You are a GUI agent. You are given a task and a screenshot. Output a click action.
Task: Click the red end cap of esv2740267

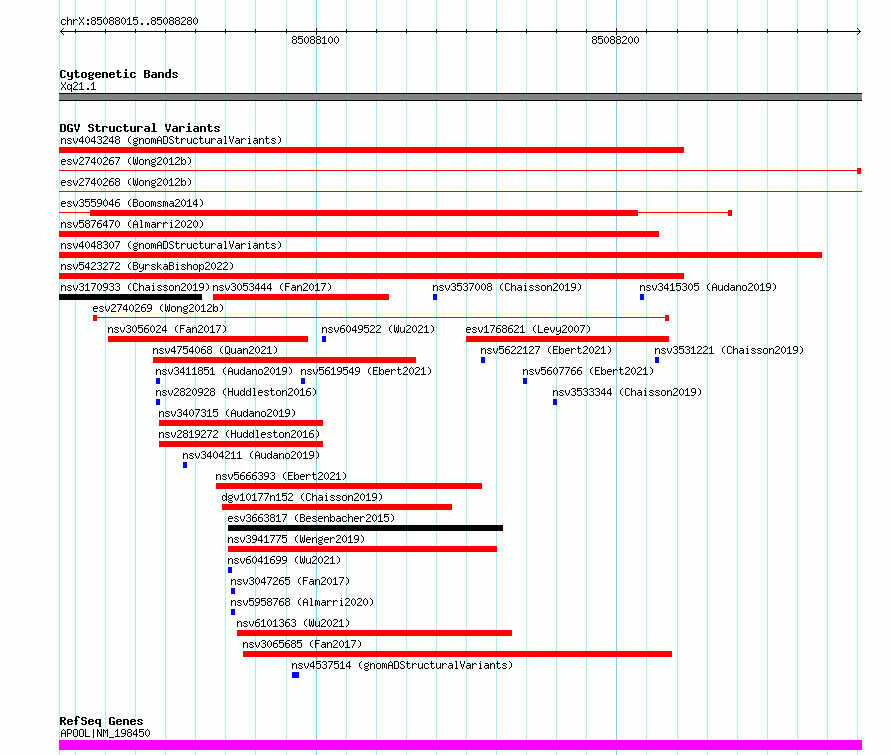click(x=859, y=171)
